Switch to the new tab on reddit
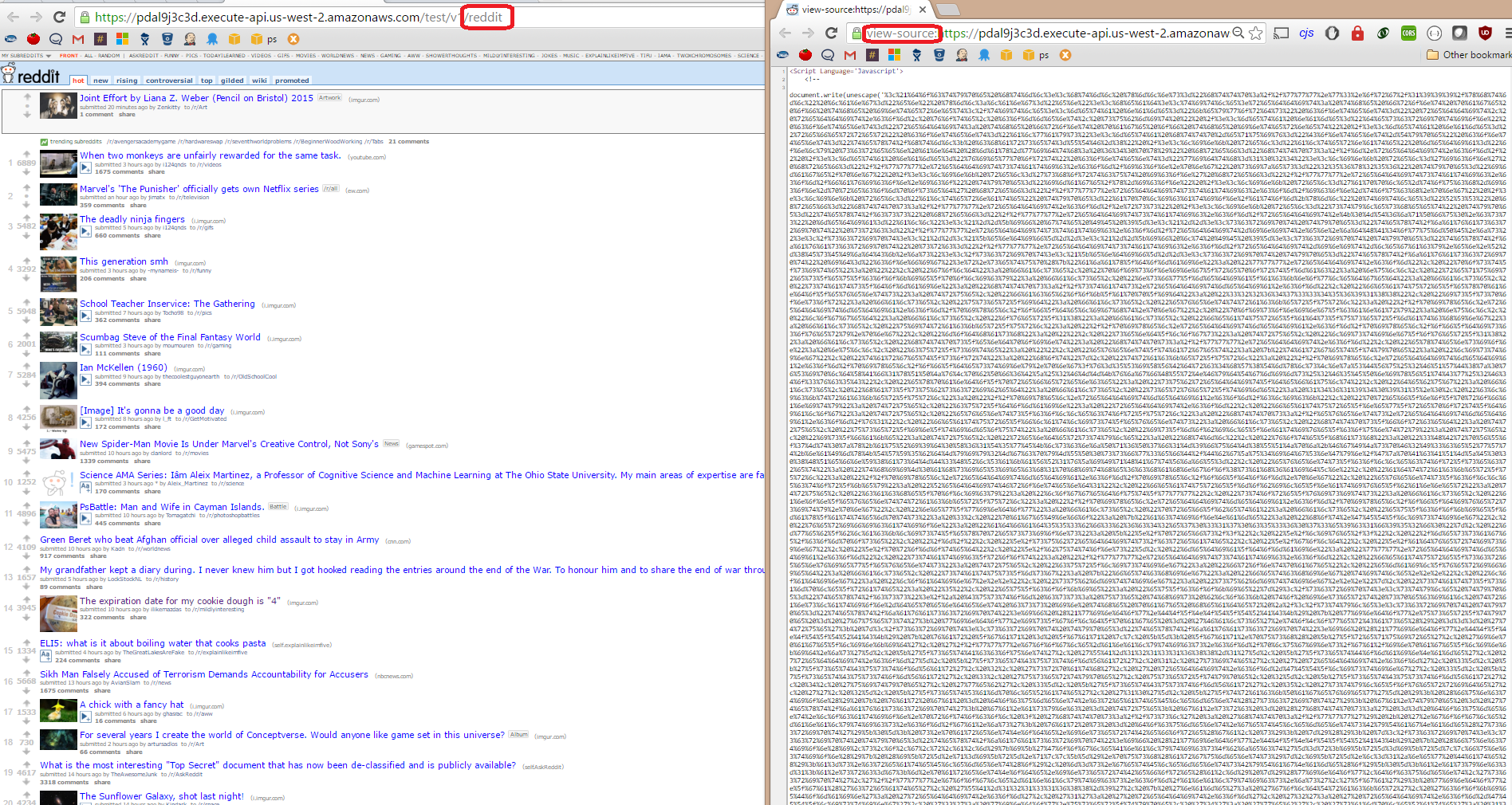The height and width of the screenshot is (805, 1512). point(100,80)
